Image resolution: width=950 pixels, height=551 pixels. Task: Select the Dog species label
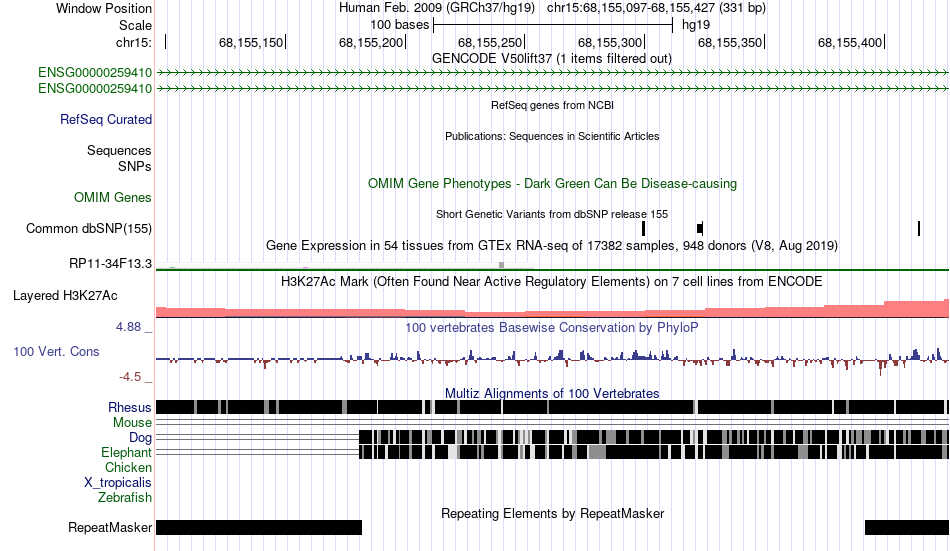[140, 438]
